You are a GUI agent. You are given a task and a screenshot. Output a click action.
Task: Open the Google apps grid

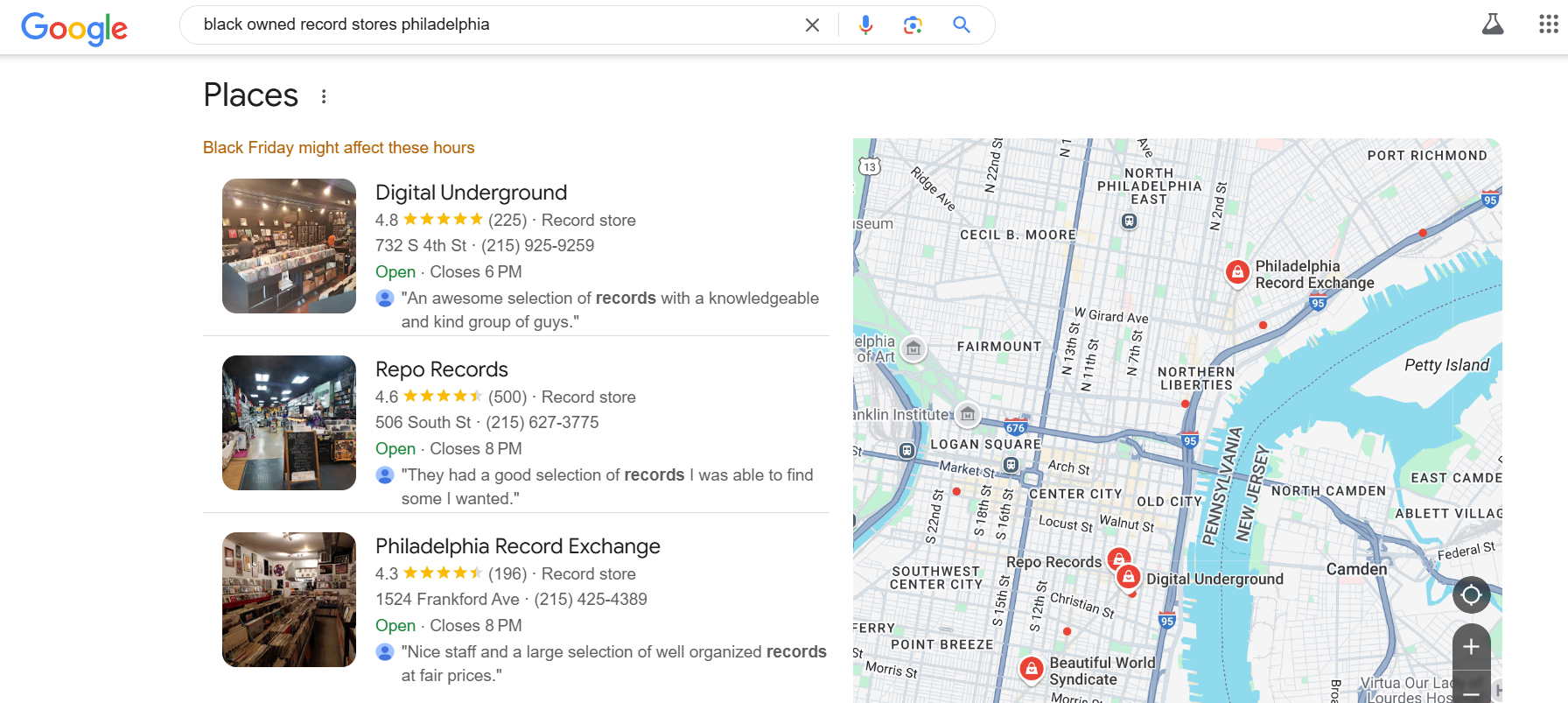pyautogui.click(x=1548, y=25)
